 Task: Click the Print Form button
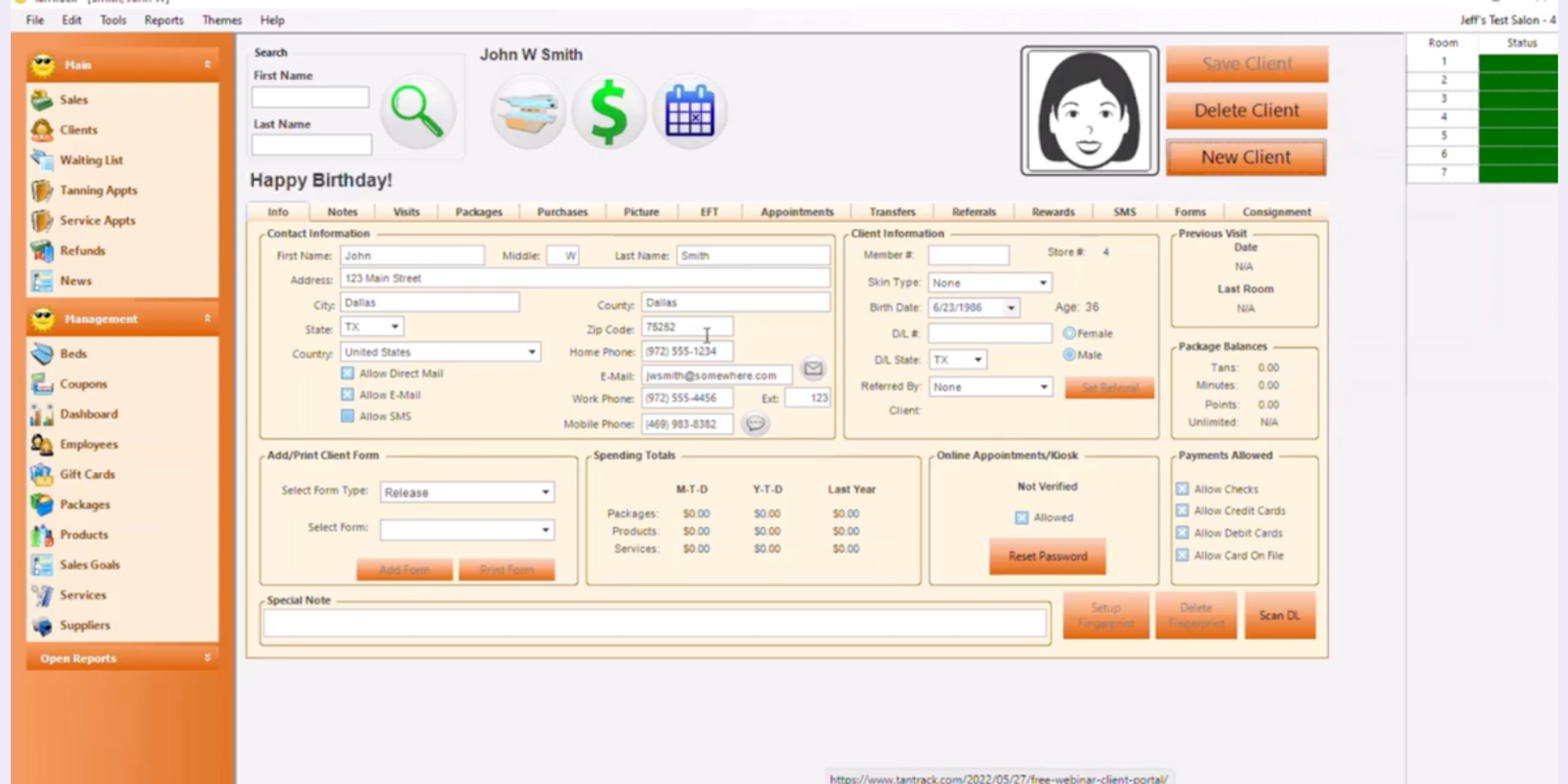pos(506,570)
